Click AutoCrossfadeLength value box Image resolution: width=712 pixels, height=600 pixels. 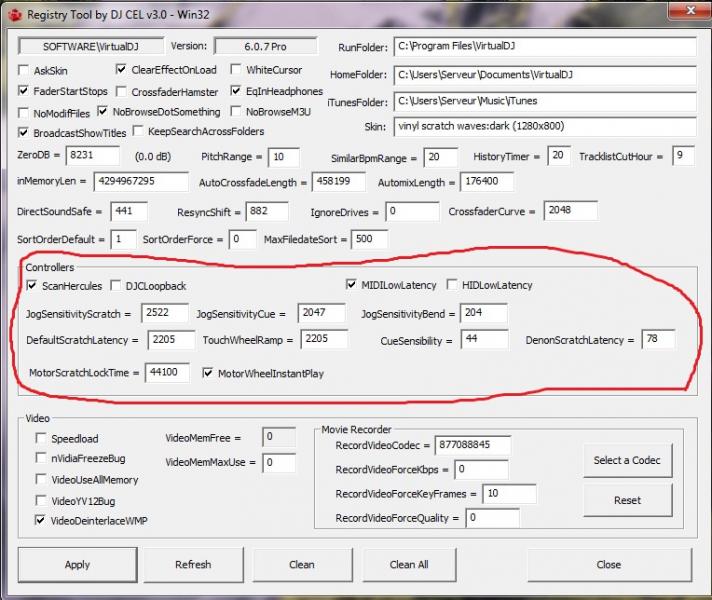pyautogui.click(x=339, y=182)
